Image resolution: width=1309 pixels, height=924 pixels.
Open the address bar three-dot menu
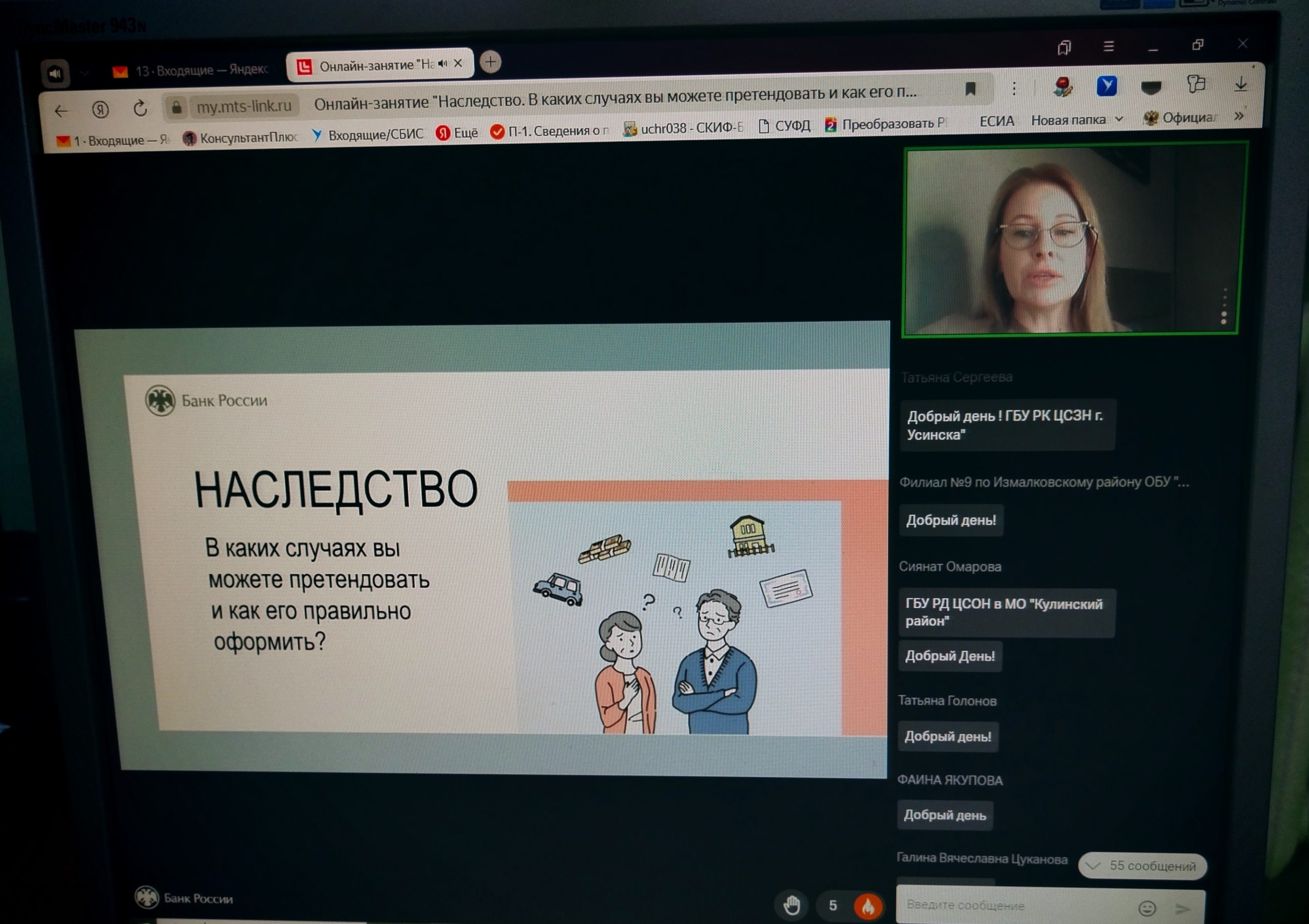[x=1013, y=88]
